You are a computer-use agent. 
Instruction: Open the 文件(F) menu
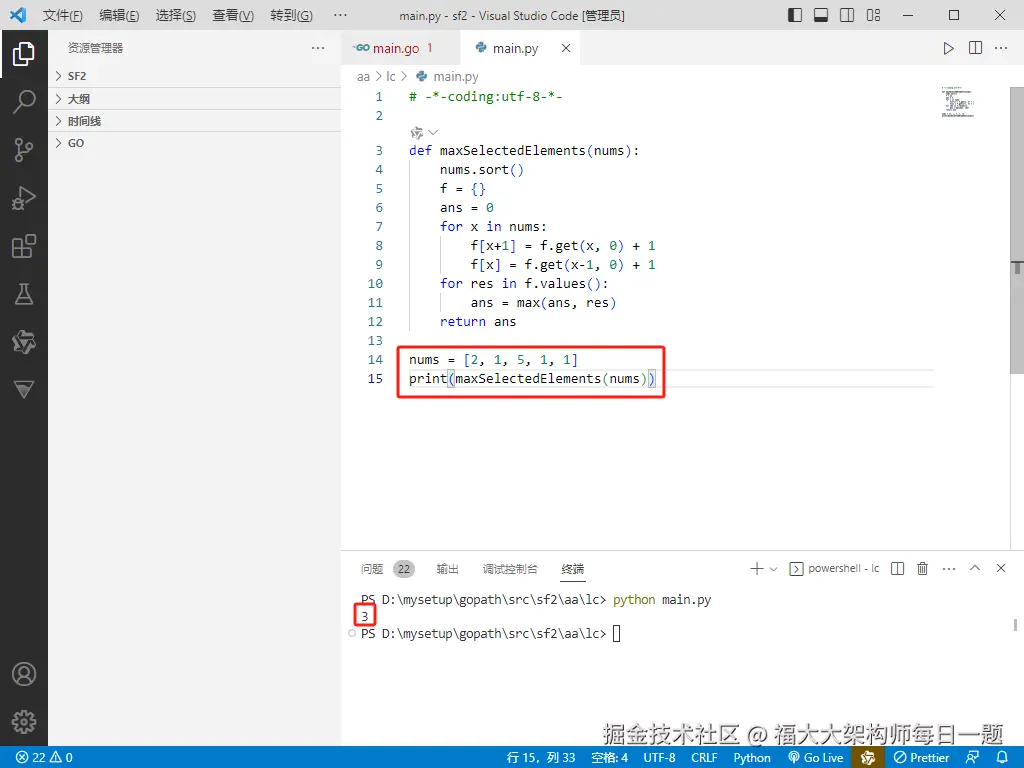pyautogui.click(x=63, y=15)
